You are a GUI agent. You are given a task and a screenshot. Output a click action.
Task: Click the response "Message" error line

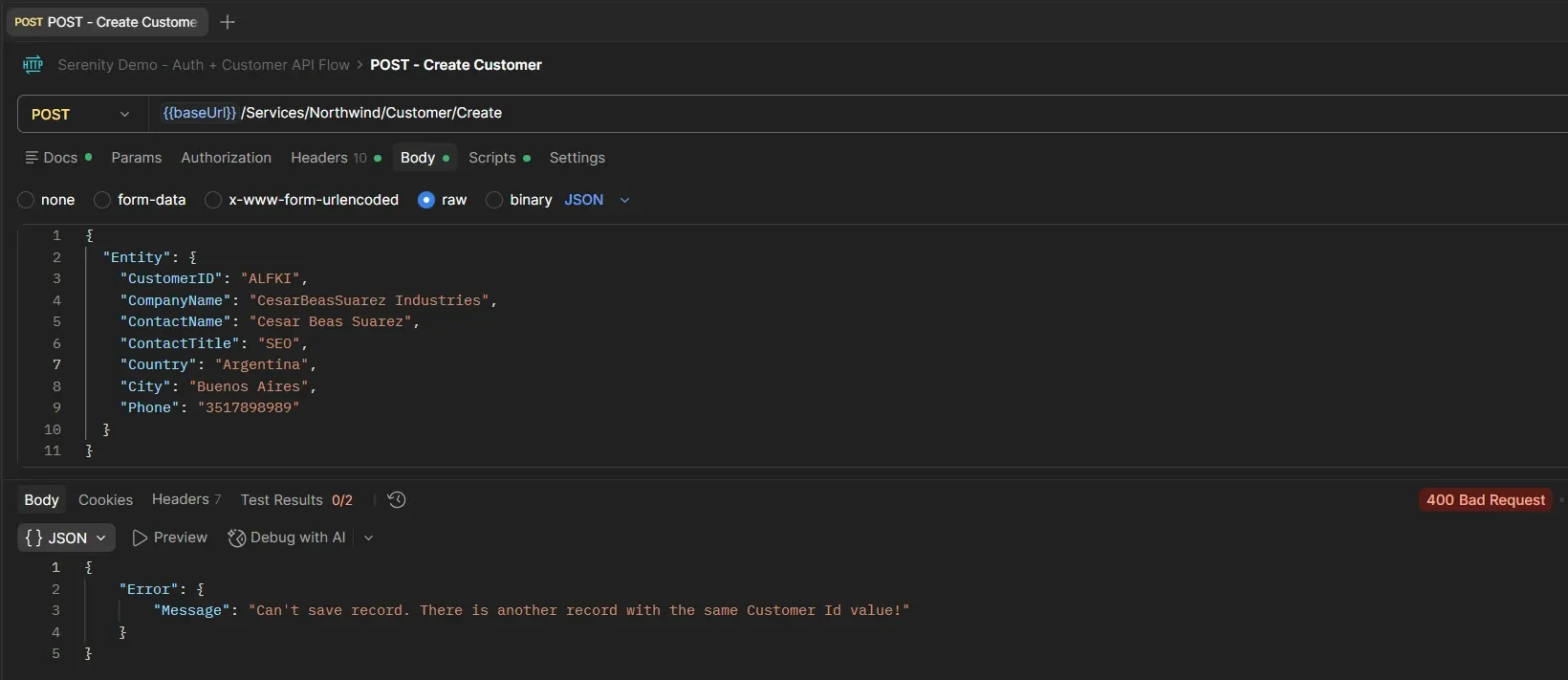click(532, 610)
